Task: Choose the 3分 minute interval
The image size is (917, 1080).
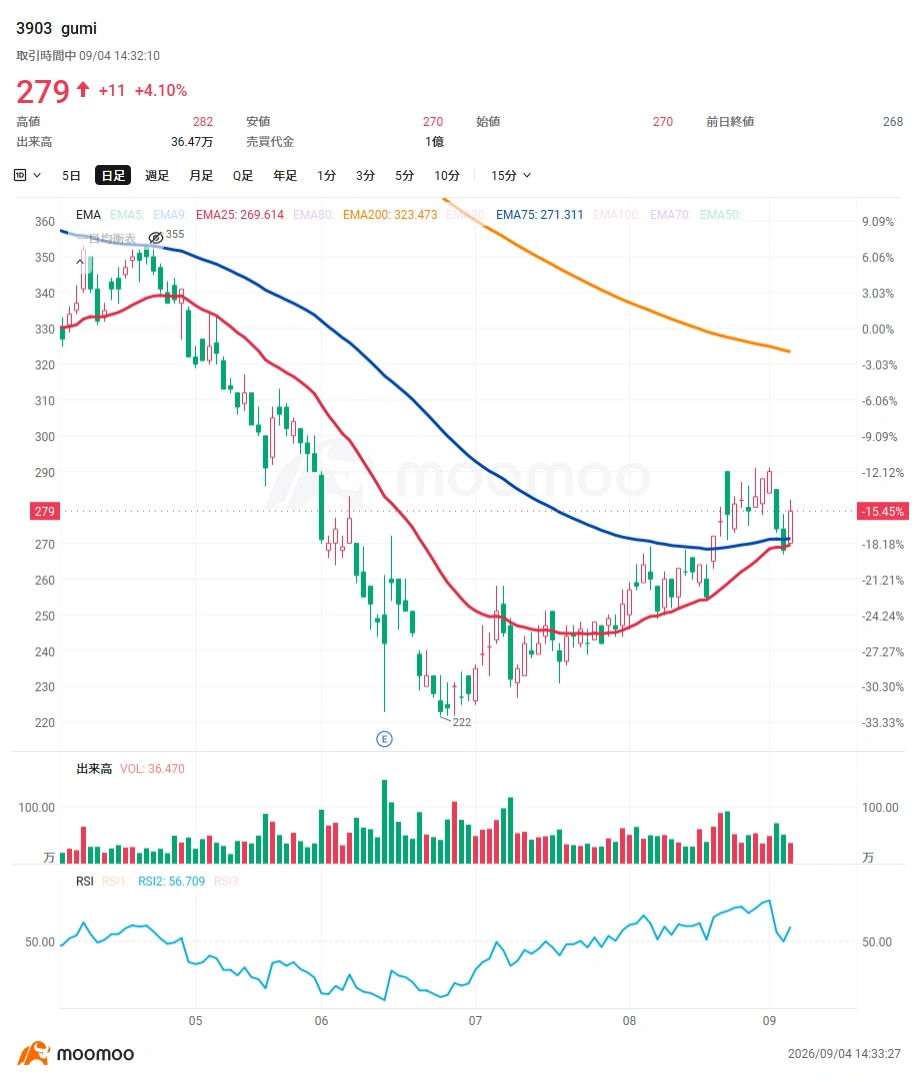Action: (x=365, y=176)
